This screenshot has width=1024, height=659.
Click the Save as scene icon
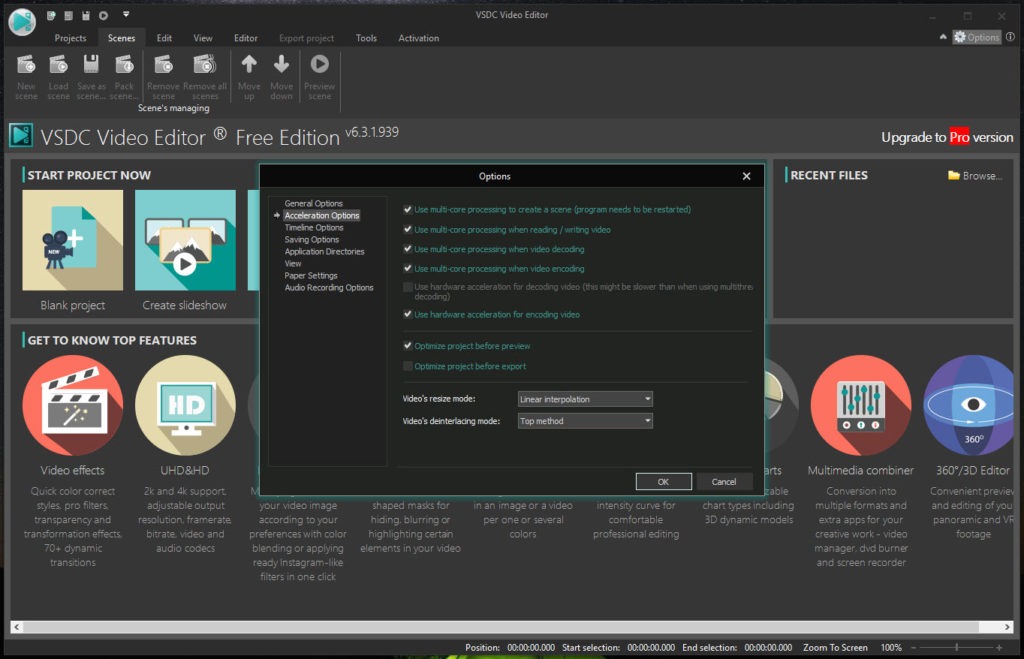point(91,65)
